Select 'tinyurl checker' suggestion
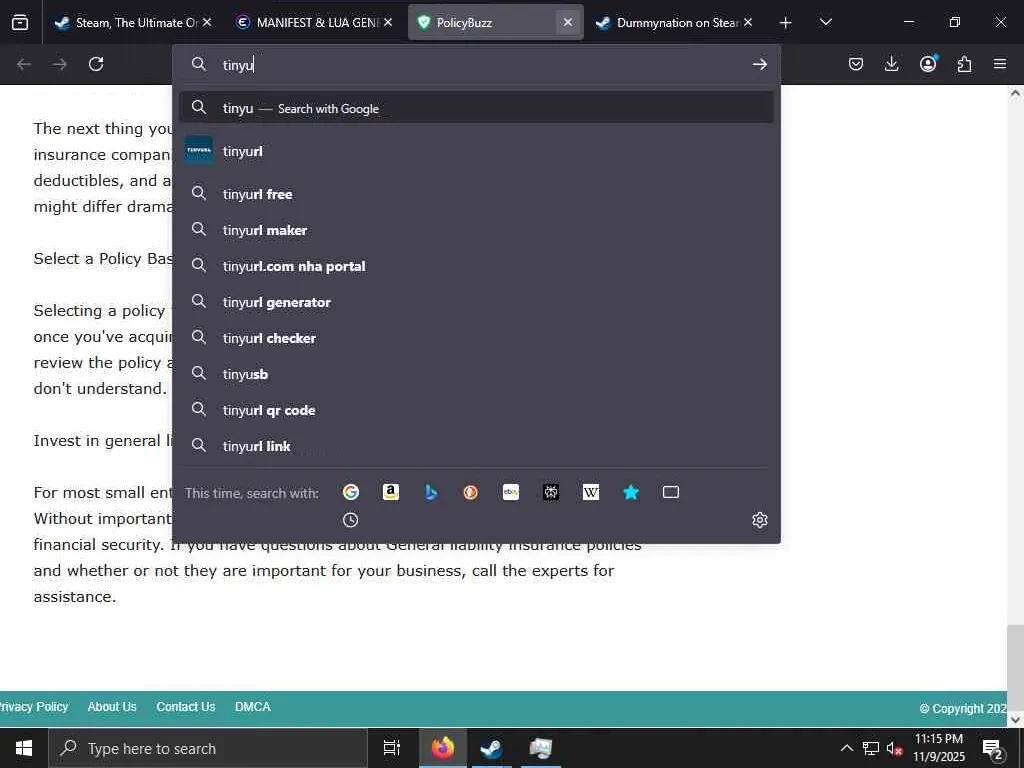Image resolution: width=1024 pixels, height=768 pixels. pos(476,338)
